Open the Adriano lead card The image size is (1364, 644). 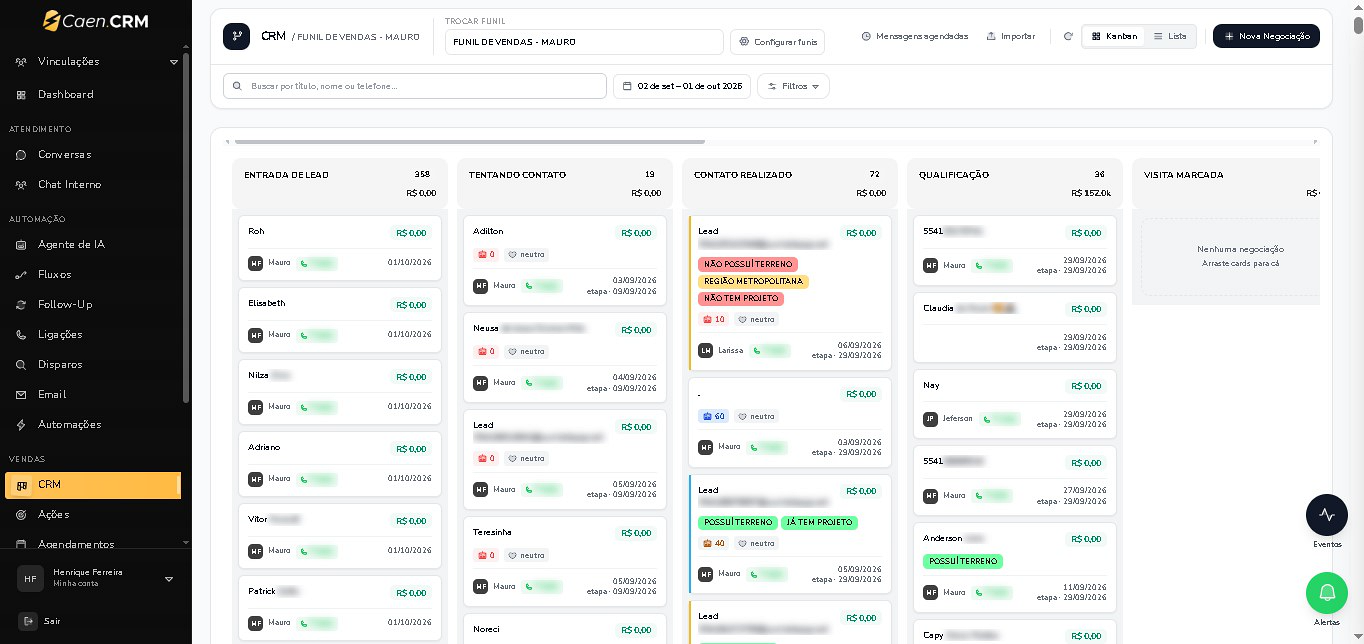[340, 464]
